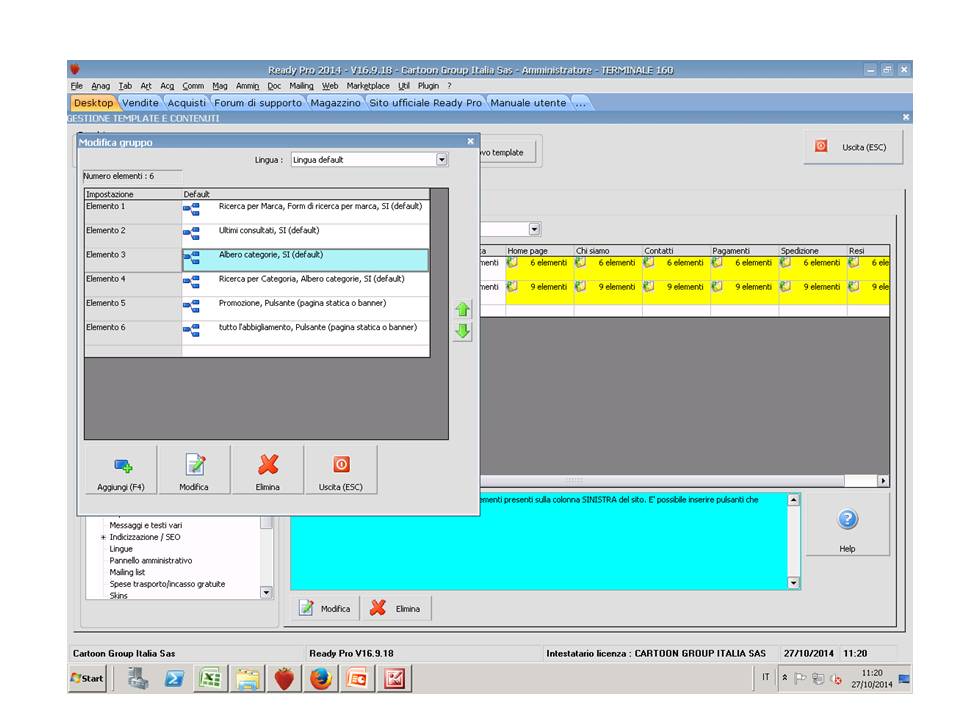Viewport: 960px width, 720px height.
Task: Click the structure icon of Elemento 5
Action: coord(191,306)
